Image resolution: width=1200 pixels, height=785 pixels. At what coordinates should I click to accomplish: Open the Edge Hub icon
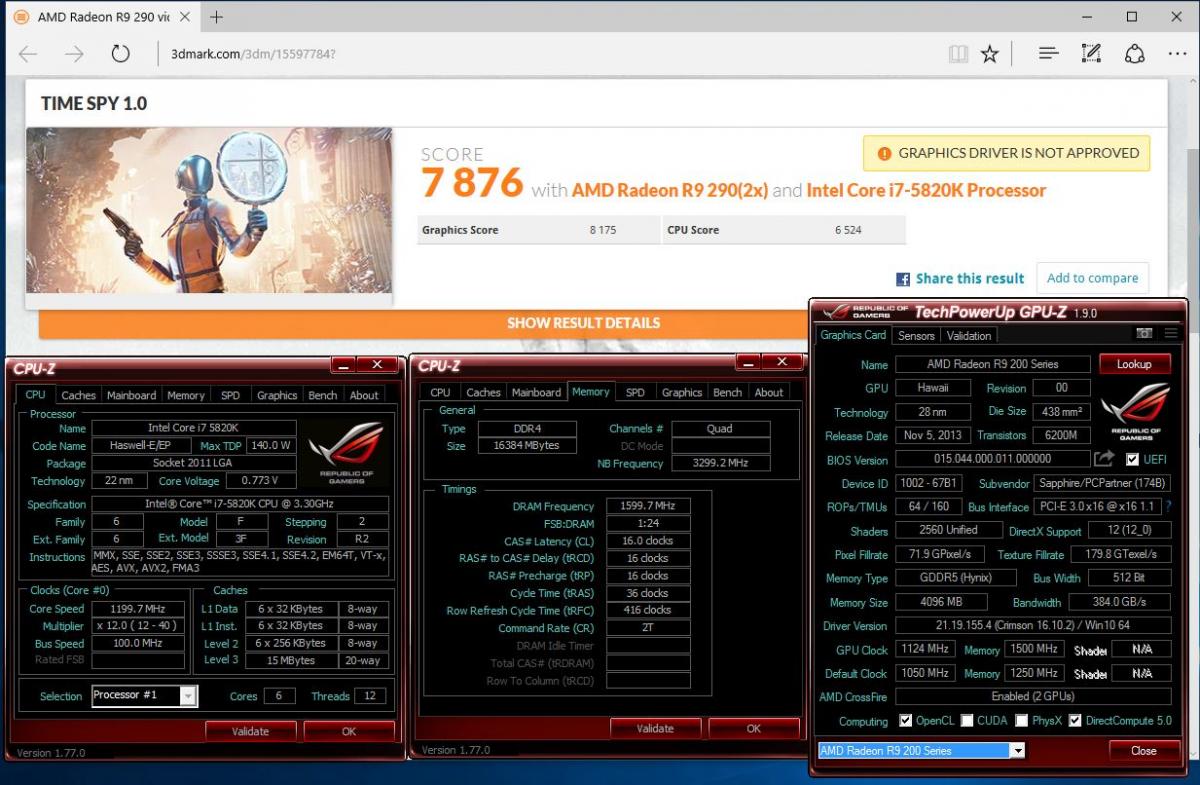(1048, 54)
